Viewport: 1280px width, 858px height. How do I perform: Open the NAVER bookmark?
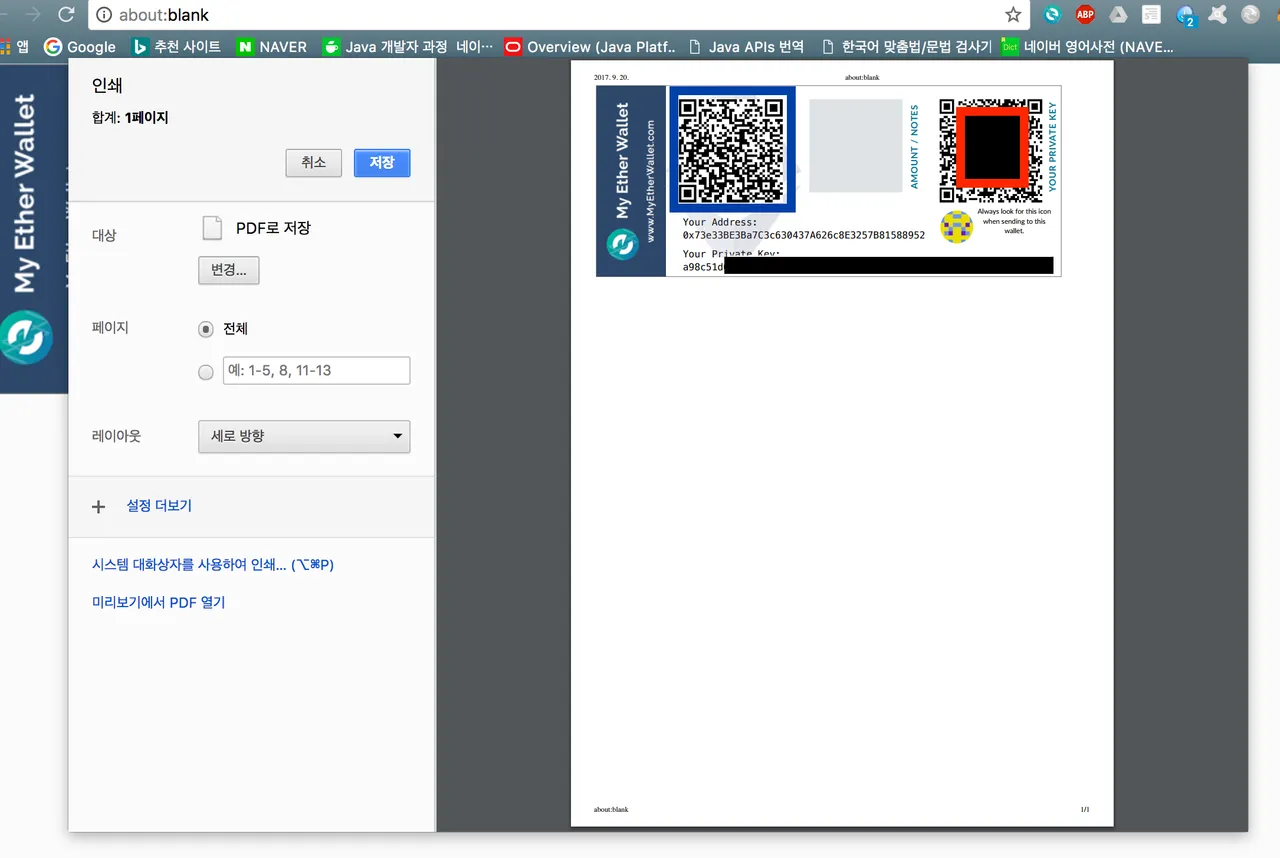272,46
